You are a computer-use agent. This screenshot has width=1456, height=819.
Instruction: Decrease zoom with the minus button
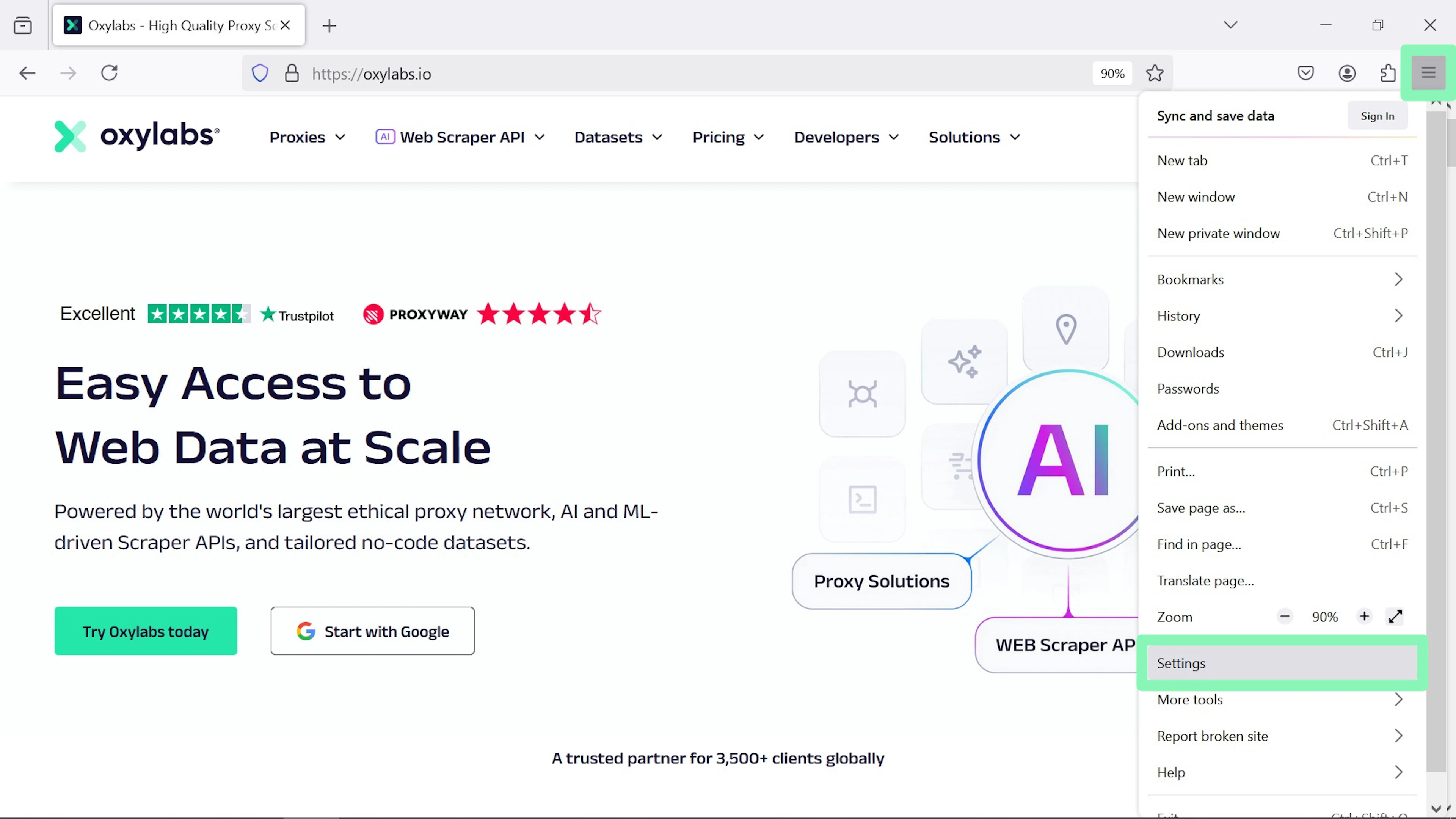coord(1285,617)
